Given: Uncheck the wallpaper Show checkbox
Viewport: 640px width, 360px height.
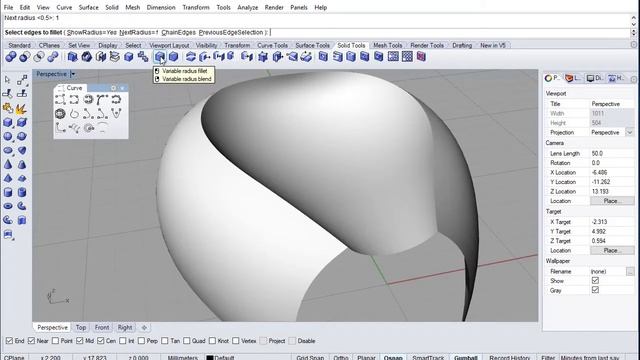Looking at the screenshot, I should 595,281.
